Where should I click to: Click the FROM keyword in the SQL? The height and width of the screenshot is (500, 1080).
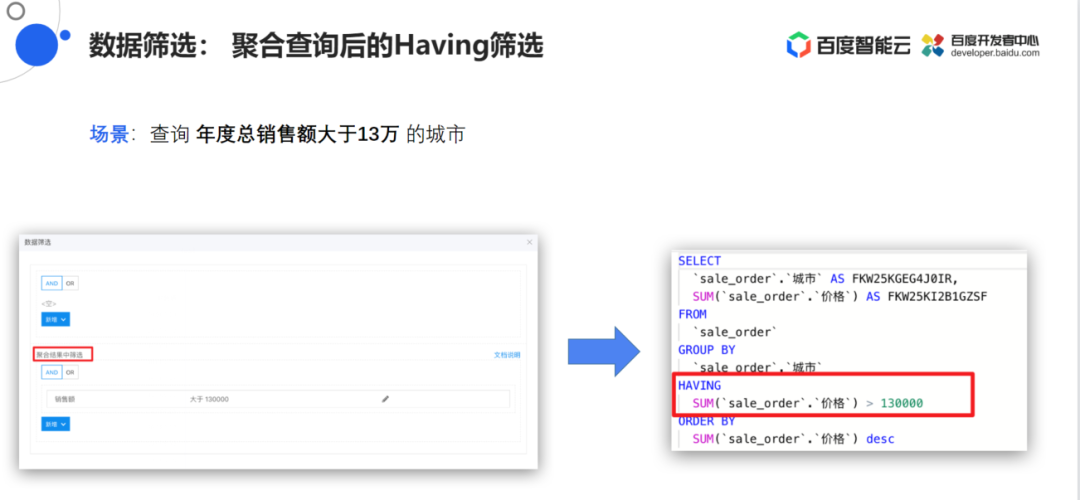[692, 314]
